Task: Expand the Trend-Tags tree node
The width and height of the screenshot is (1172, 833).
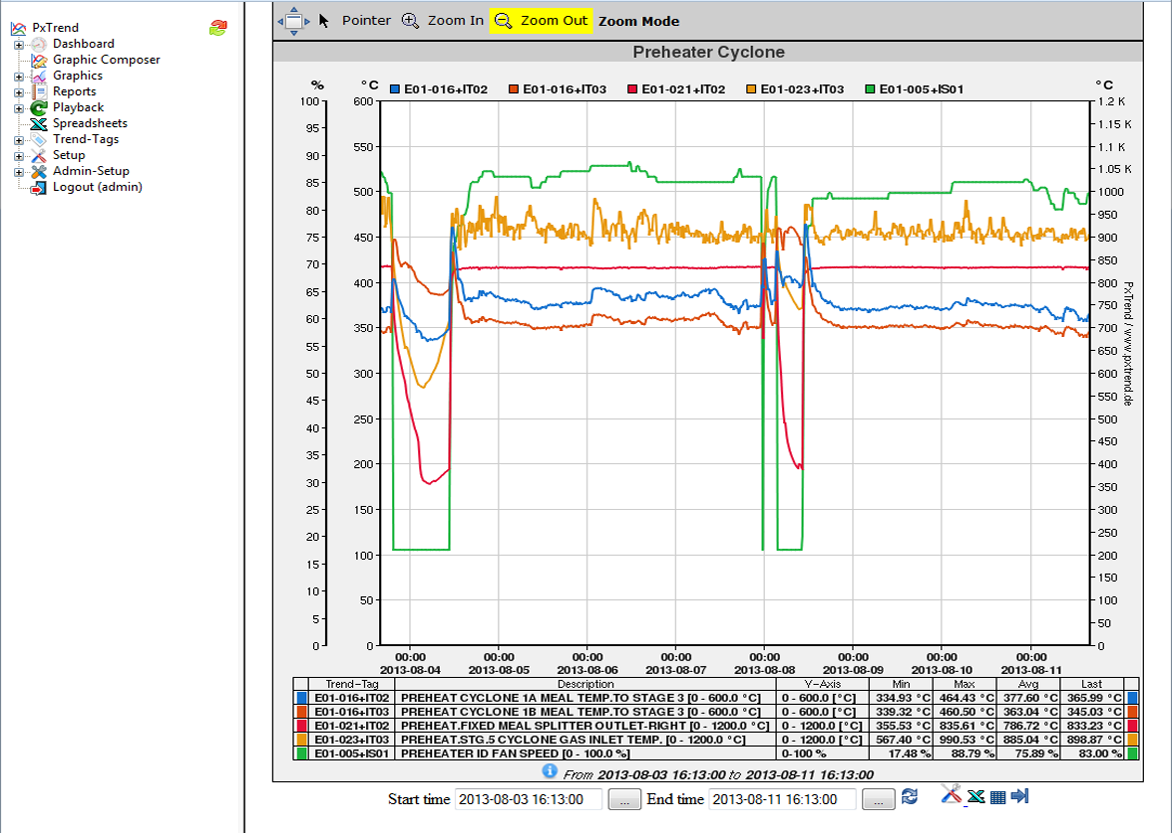Action: (18, 140)
